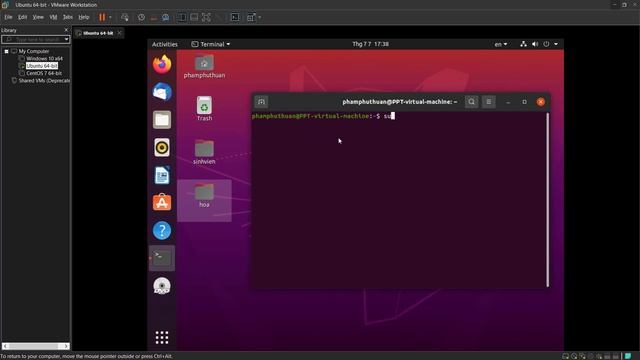Click the library horizontal scrollbar
The image size is (640, 360).
tap(36, 346)
